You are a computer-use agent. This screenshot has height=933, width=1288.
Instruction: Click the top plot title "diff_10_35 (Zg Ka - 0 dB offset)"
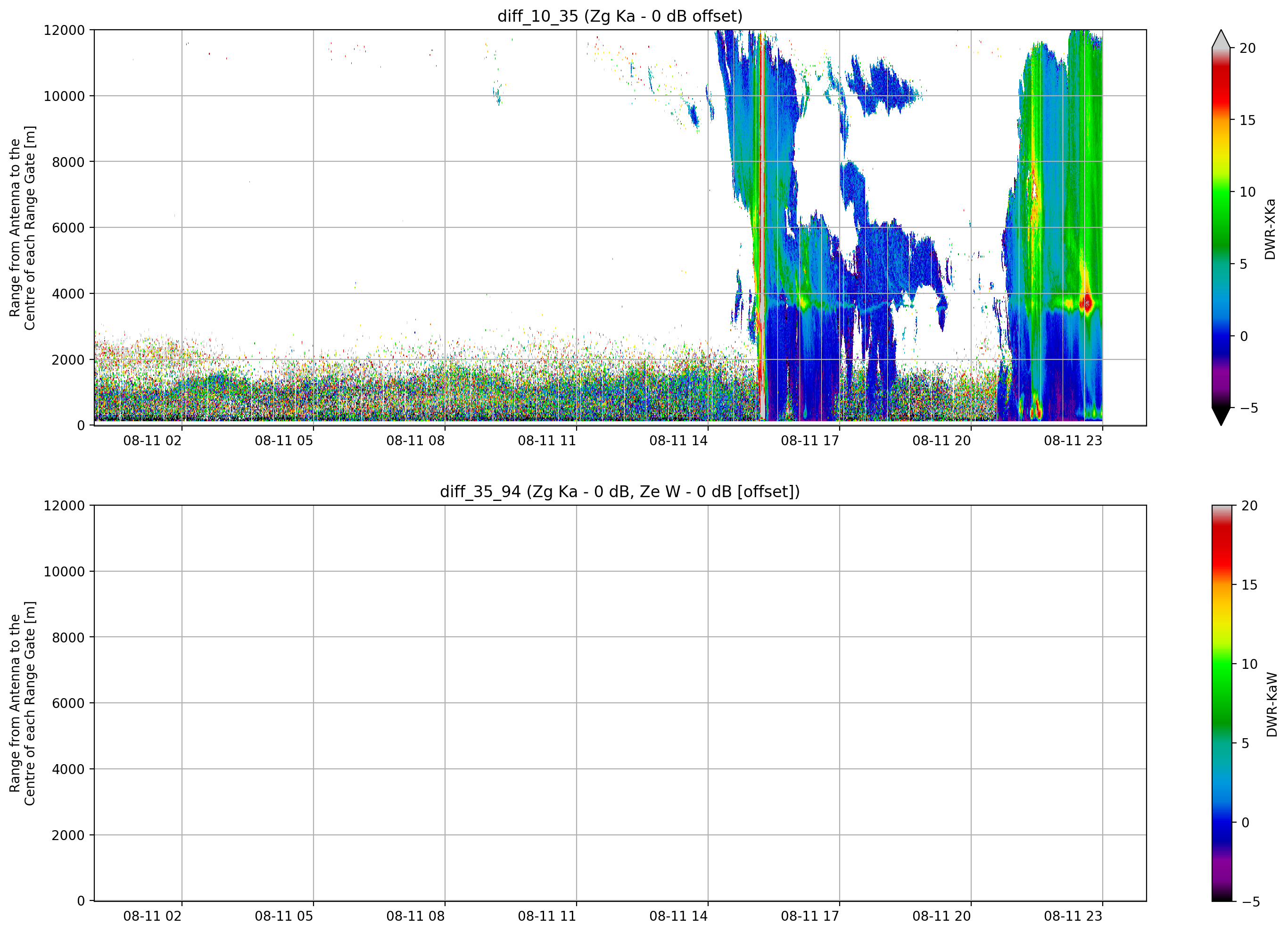click(x=619, y=16)
